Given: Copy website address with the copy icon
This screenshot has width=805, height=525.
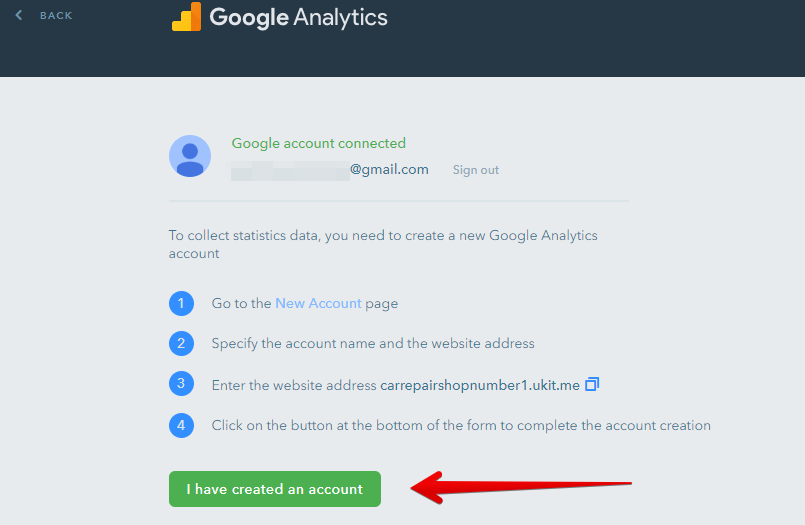Looking at the screenshot, I should (592, 384).
